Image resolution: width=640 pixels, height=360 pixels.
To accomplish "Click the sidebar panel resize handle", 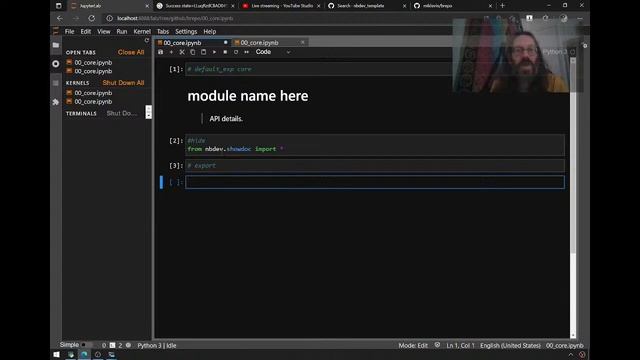I will (149, 112).
